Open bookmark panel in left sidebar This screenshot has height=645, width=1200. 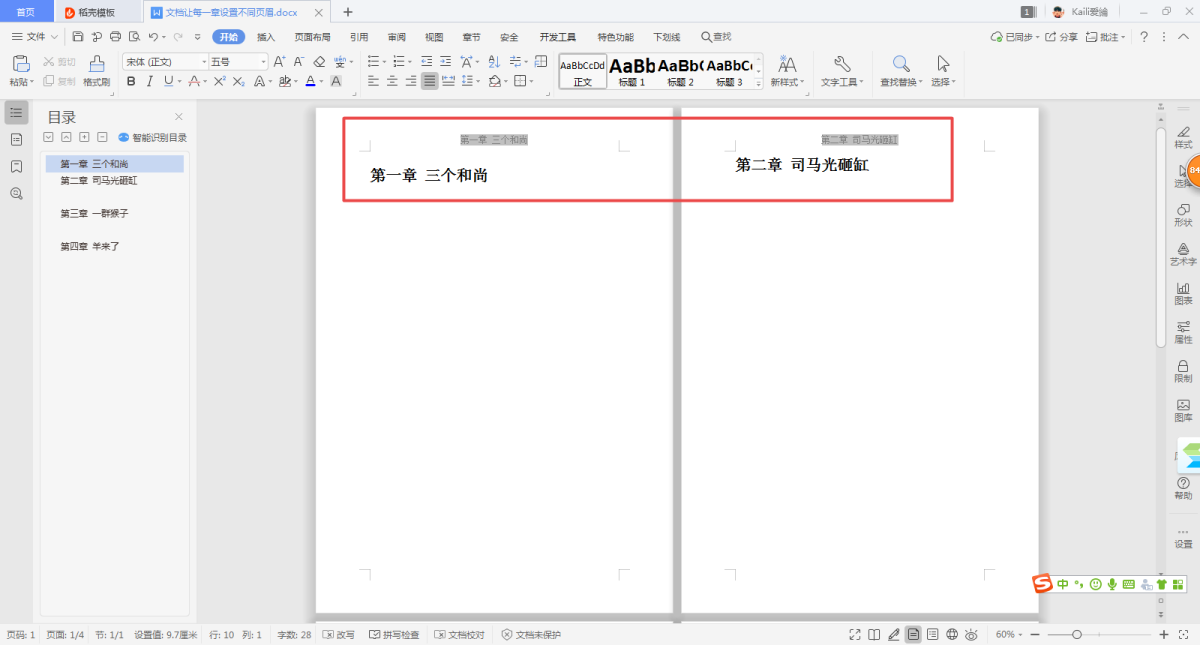click(16, 166)
